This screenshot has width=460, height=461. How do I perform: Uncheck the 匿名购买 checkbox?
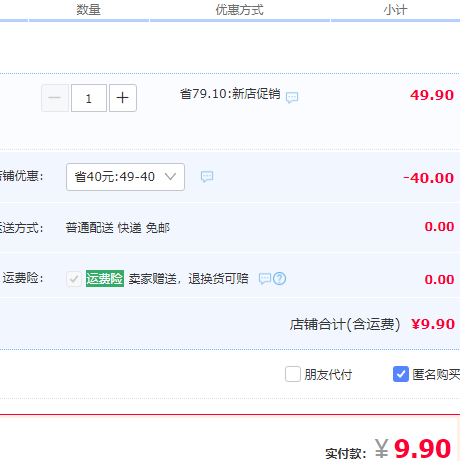pyautogui.click(x=401, y=374)
